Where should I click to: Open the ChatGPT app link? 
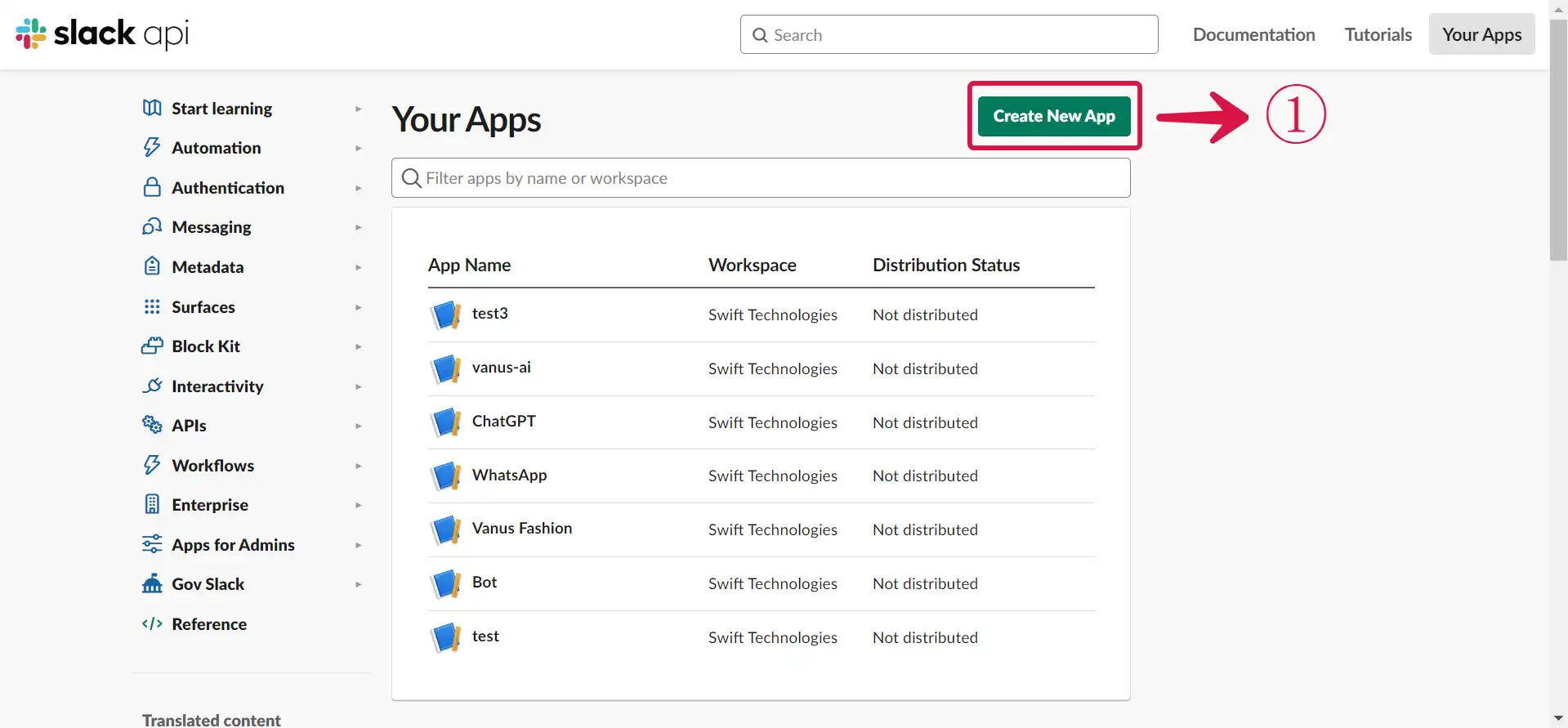(x=504, y=421)
